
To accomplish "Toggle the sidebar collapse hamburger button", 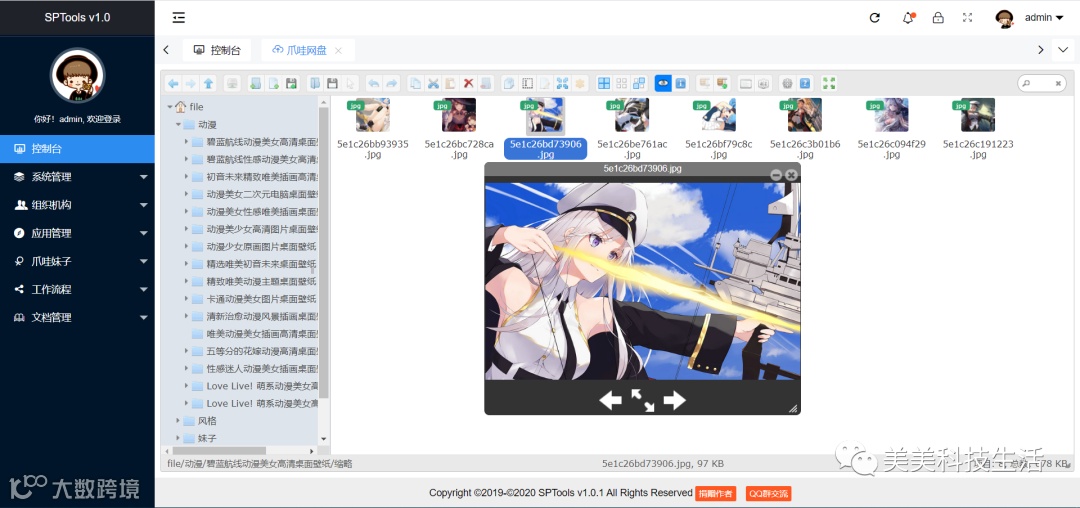I will pos(178,18).
